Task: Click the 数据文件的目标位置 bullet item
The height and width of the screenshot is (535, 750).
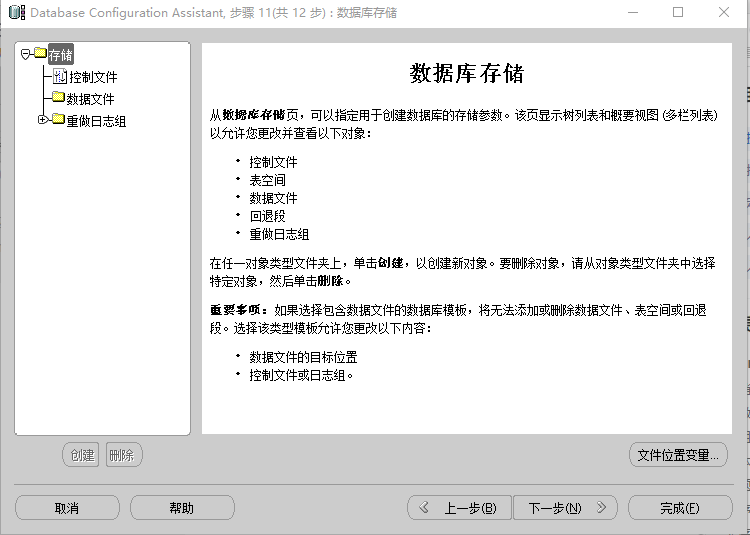Action: [x=303, y=357]
